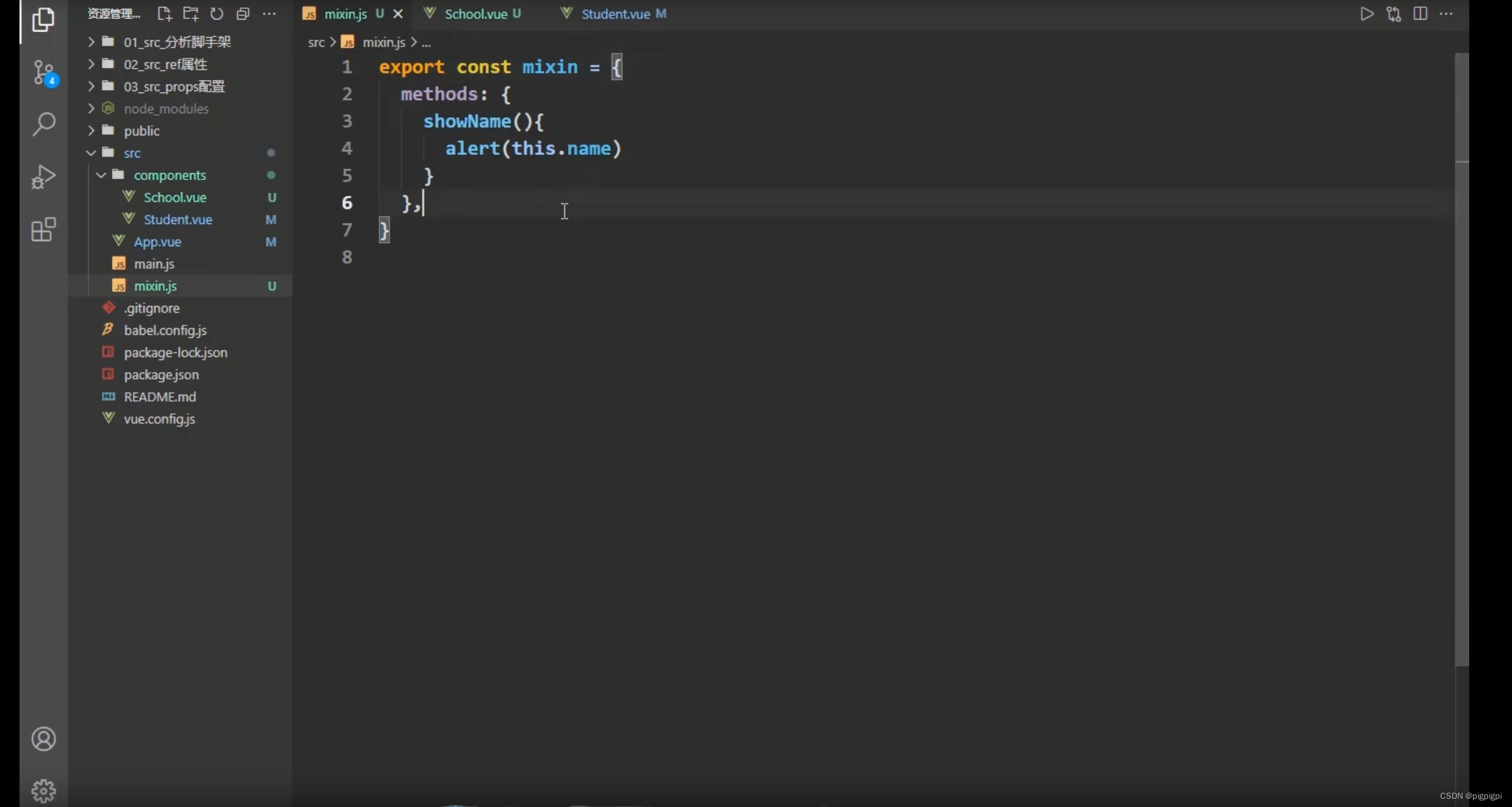Open explorer more actions ellipsis
1512x807 pixels.
269,14
